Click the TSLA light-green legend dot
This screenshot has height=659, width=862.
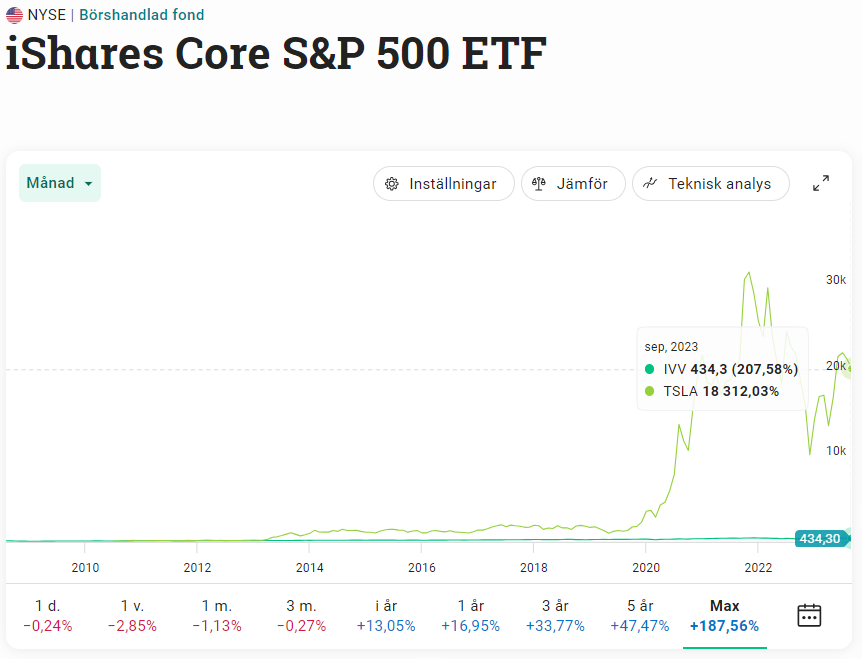point(650,391)
